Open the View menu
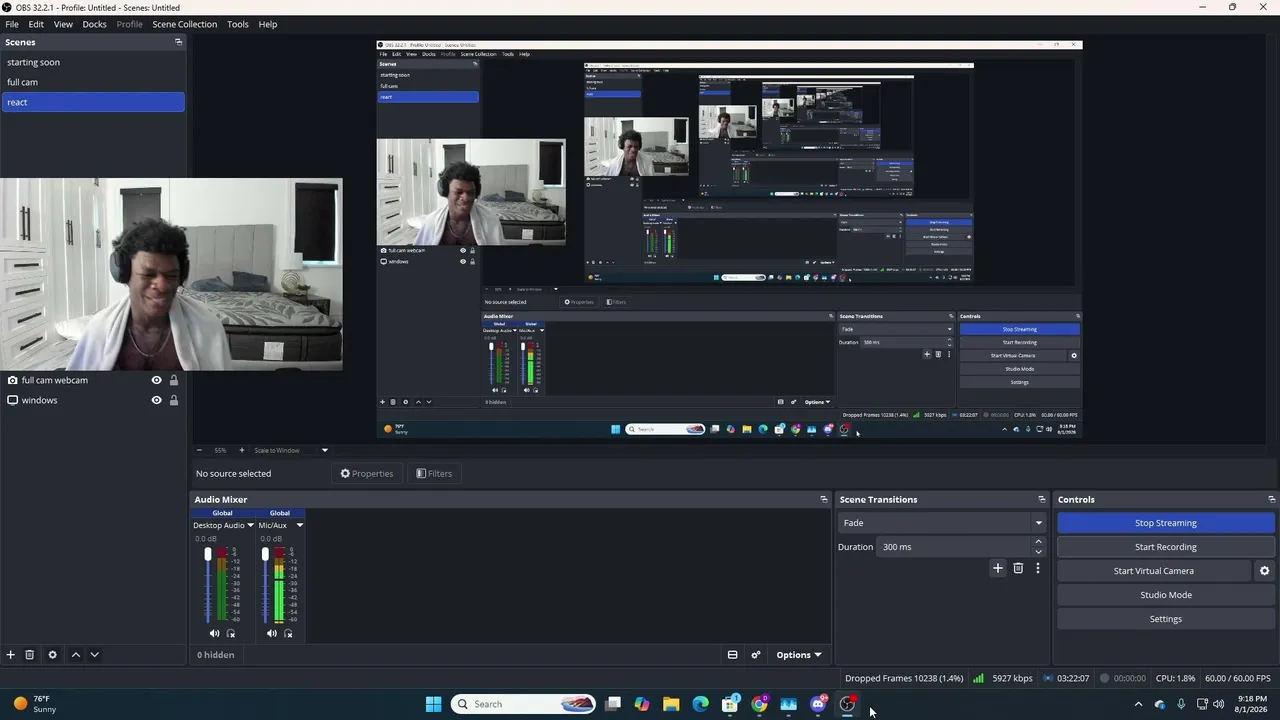 tap(63, 24)
